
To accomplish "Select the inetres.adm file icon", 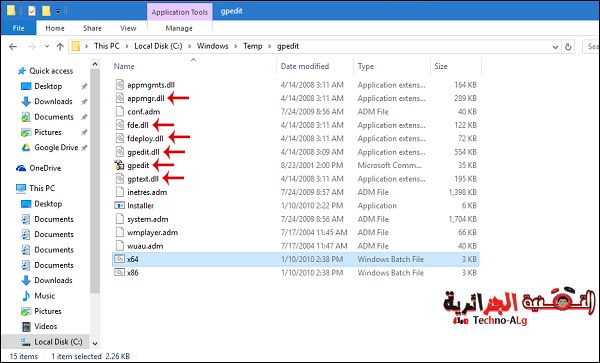I will (x=120, y=192).
